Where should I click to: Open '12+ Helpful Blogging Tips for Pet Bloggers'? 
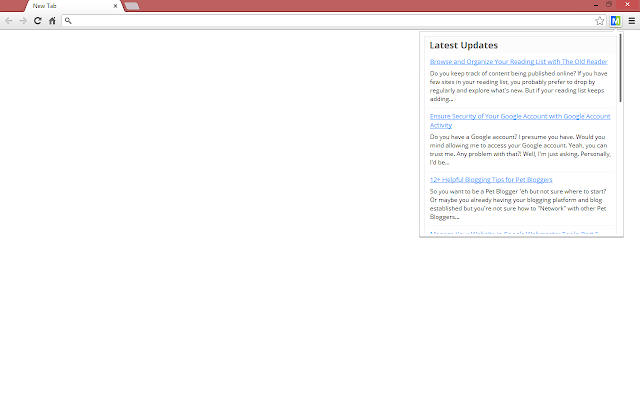pyautogui.click(x=491, y=180)
